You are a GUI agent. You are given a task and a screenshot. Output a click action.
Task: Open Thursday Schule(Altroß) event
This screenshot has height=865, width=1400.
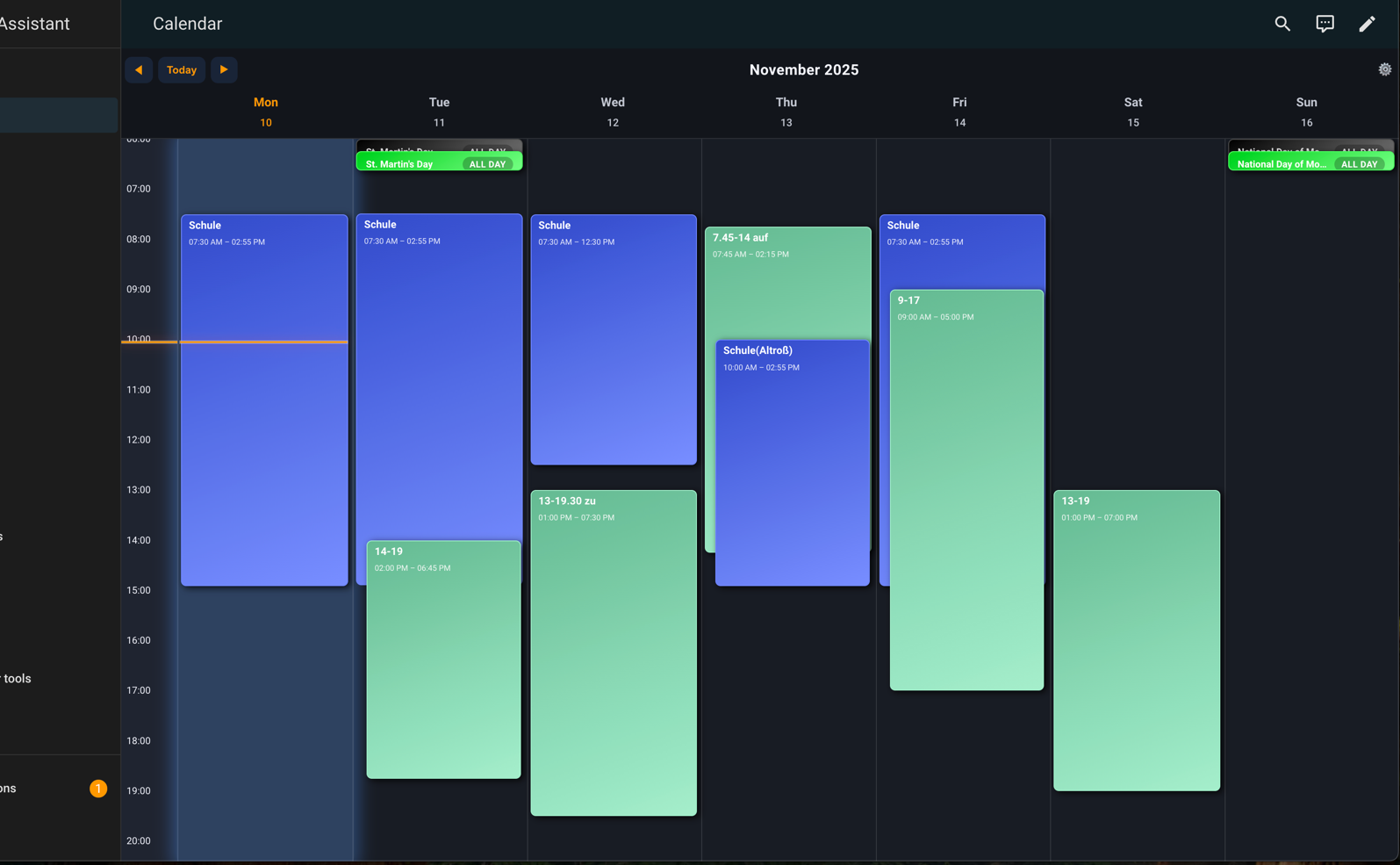[793, 463]
